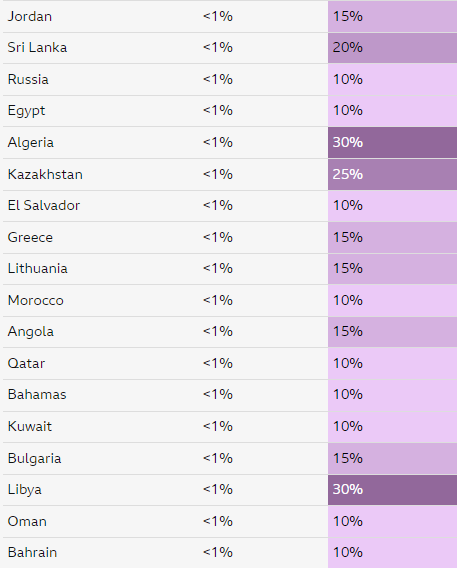Click the Libya row label
The width and height of the screenshot is (457, 568).
coord(25,490)
